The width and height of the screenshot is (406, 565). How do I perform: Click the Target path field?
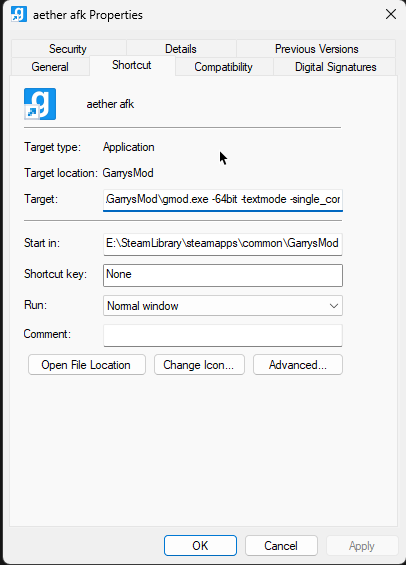tap(223, 200)
